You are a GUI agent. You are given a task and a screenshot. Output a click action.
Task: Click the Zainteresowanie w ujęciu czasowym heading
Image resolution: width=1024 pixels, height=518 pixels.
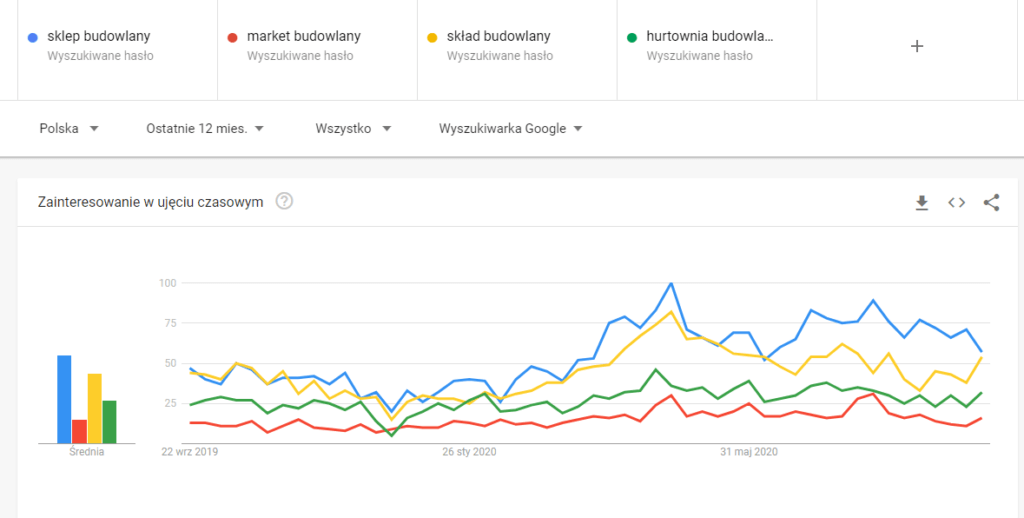[150, 202]
